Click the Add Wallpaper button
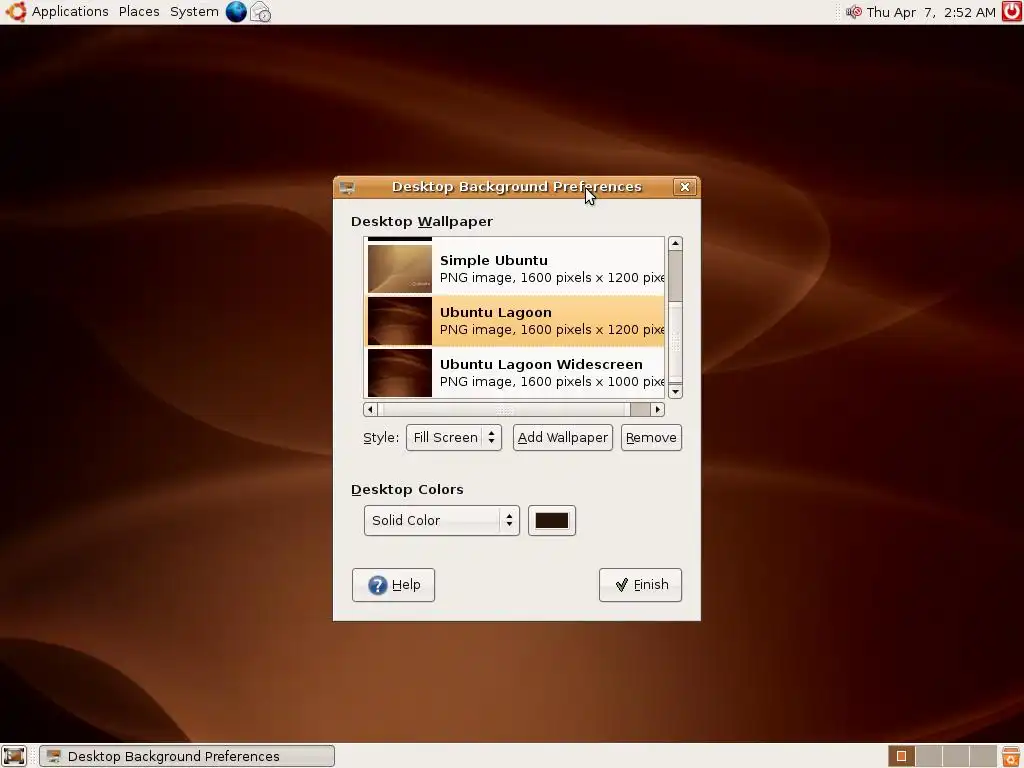This screenshot has width=1024, height=768. tap(563, 438)
